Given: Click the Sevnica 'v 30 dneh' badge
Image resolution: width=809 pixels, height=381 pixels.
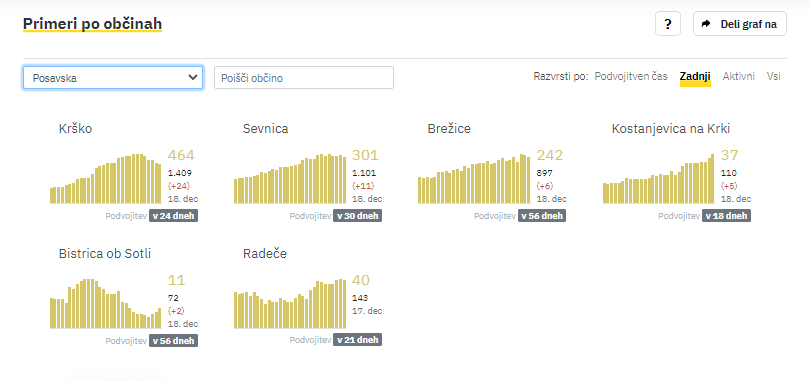Looking at the screenshot, I should click(x=358, y=216).
